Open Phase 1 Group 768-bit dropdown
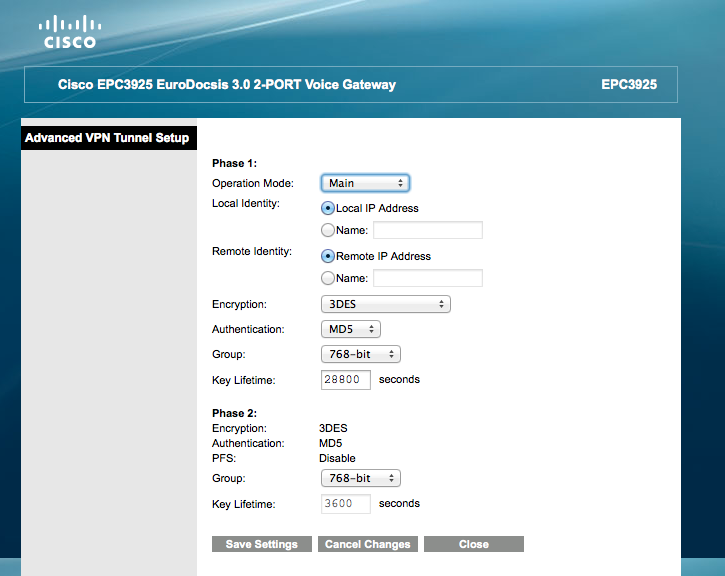This screenshot has height=576, width=725. 361,354
